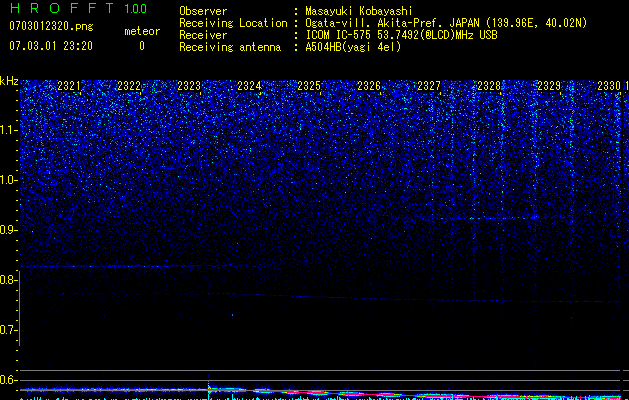The height and width of the screenshot is (400, 629).
Task: Click the 0.6 frequency axis label
Action: click(x=9, y=380)
